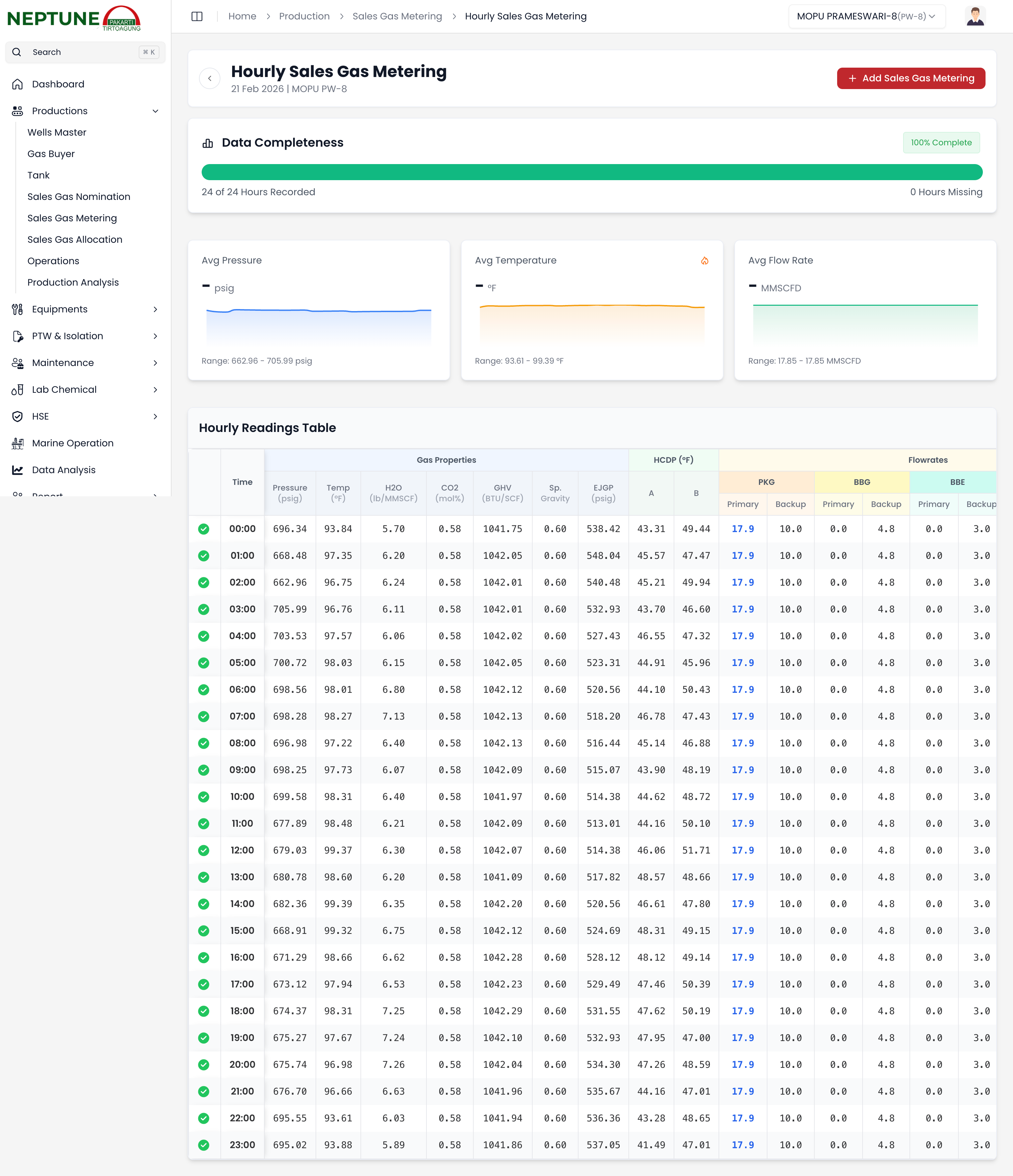Collapse the Productions menu section
This screenshot has height=1176, width=1013.
[155, 111]
